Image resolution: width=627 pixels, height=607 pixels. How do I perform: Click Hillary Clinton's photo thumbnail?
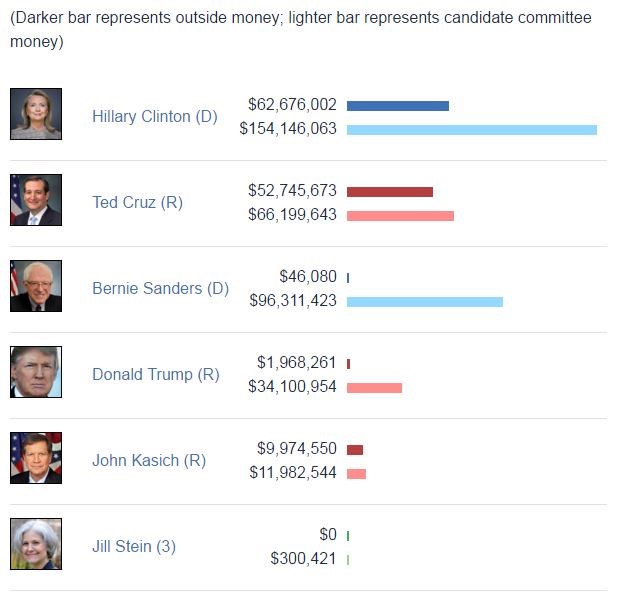[36, 114]
